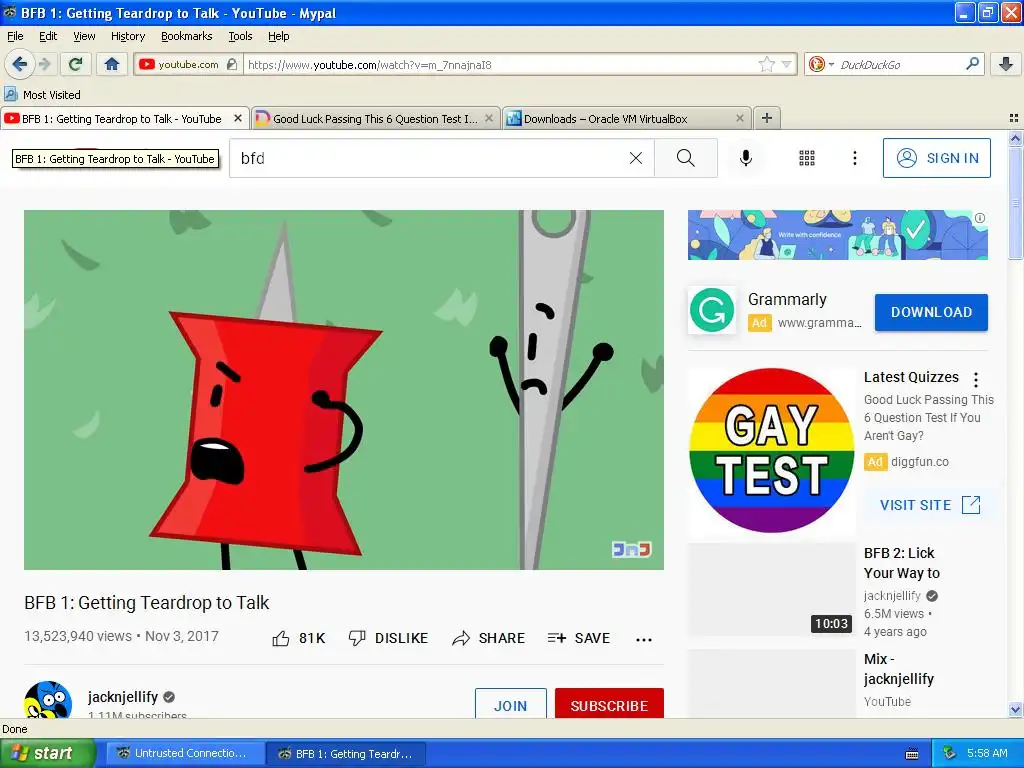
Task: Open the browser Home page
Action: pos(112,64)
